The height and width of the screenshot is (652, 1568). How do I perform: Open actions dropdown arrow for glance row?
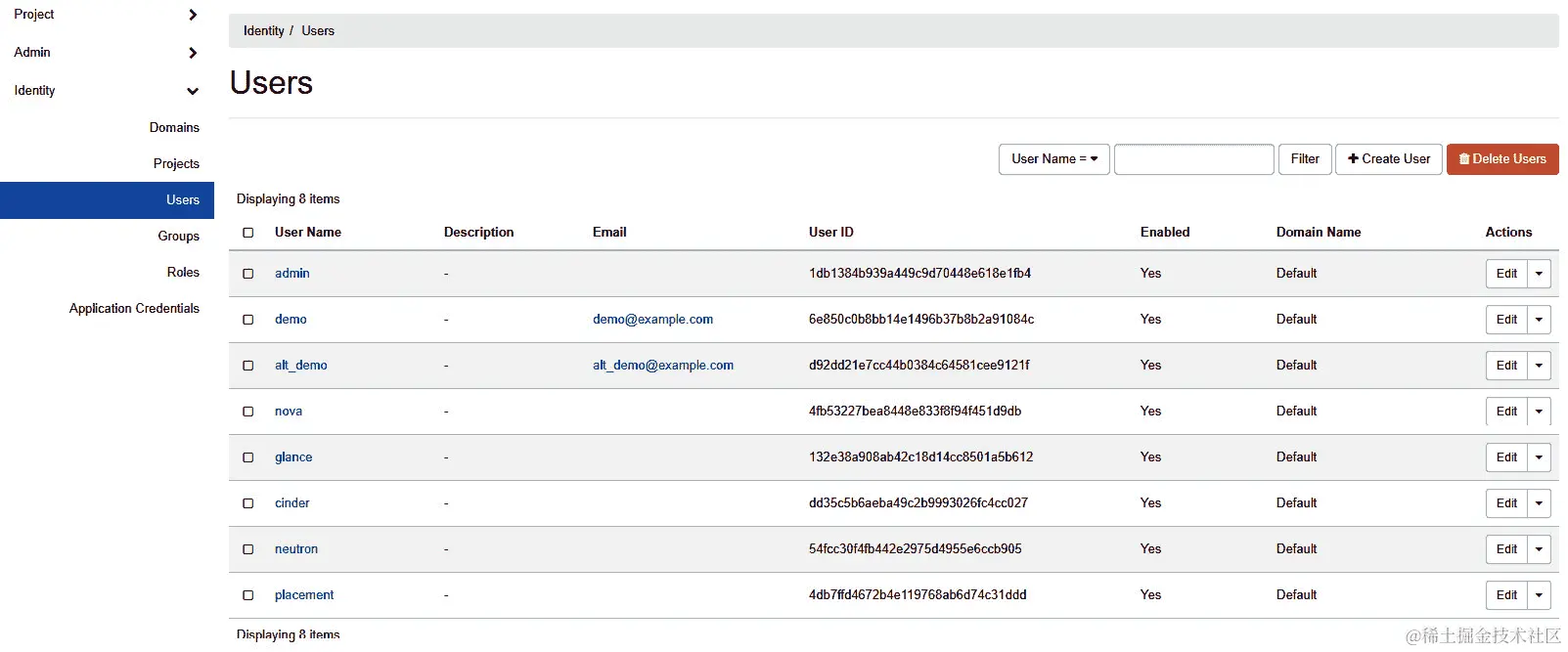[x=1539, y=457]
